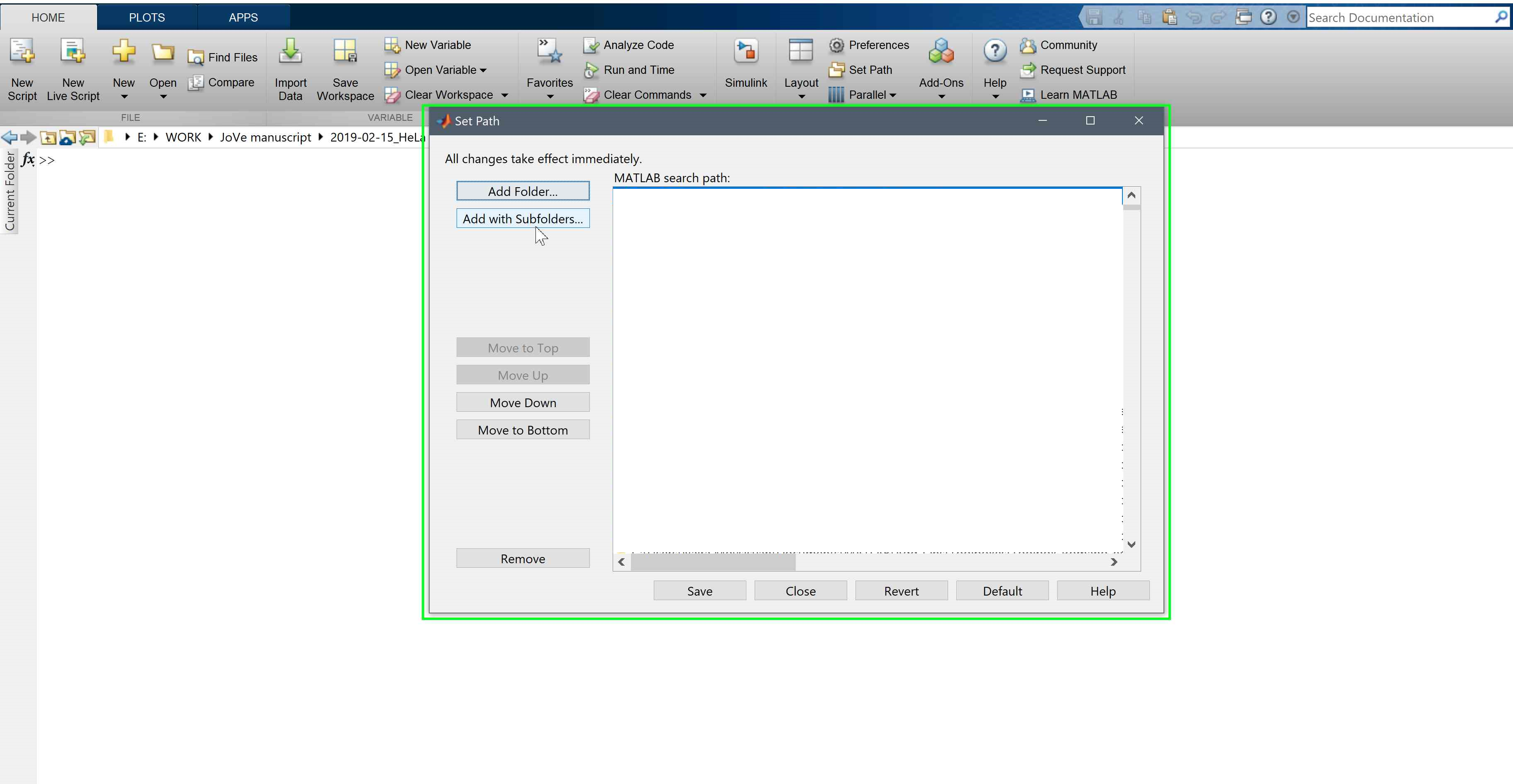
Task: Click the Add with Subfolders button
Action: pyautogui.click(x=523, y=218)
